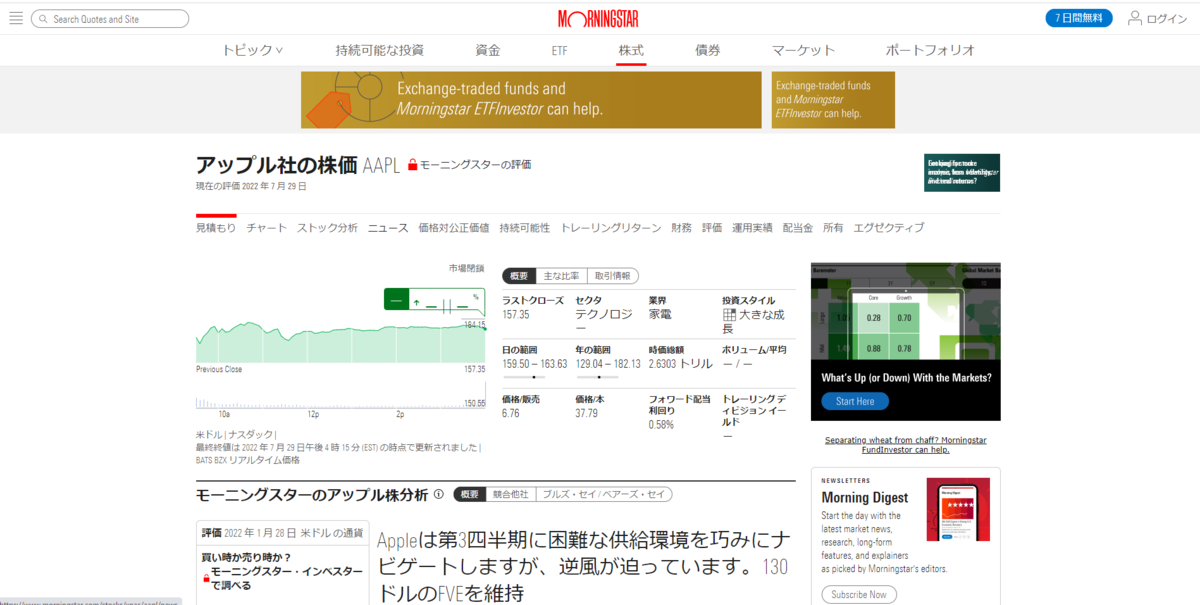
Task: Open 株式 nav item
Action: (631, 50)
